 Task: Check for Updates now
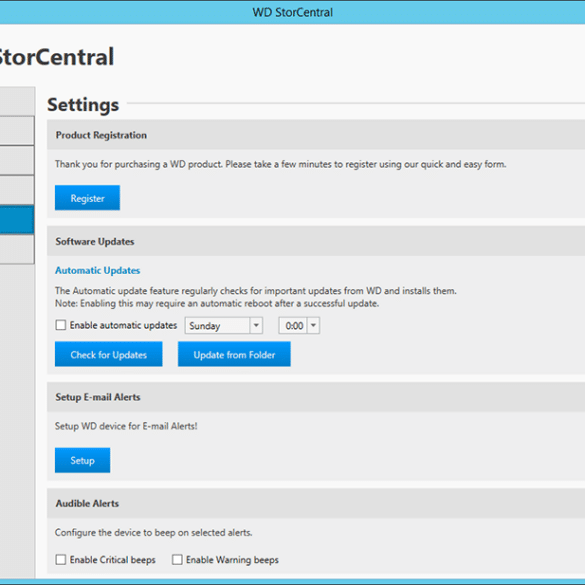(x=109, y=354)
